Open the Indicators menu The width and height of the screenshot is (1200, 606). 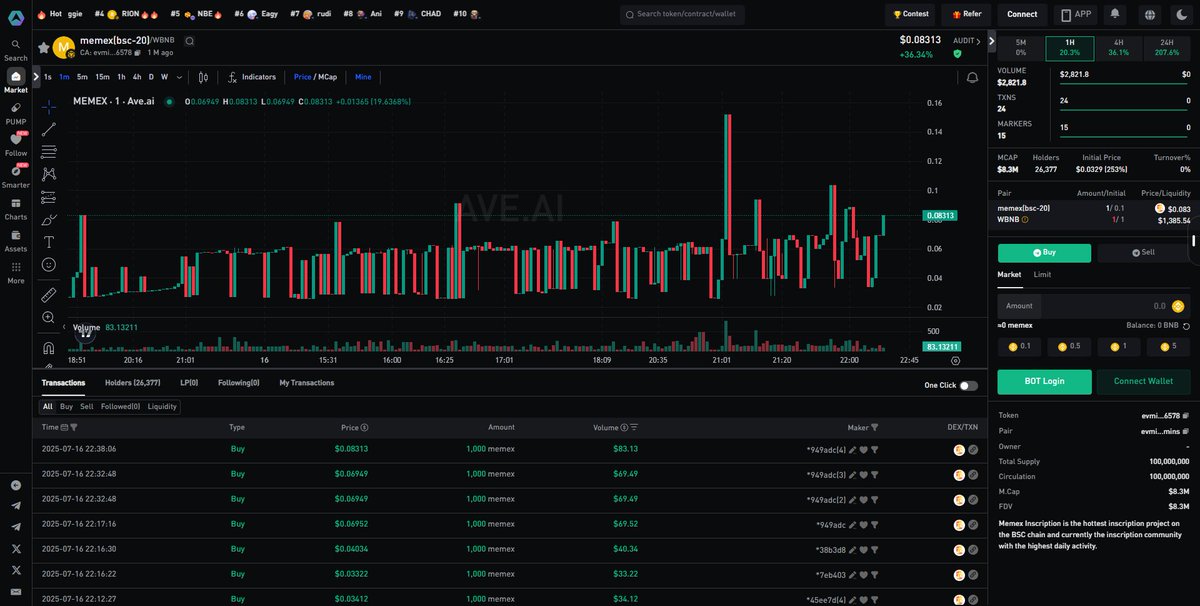pos(252,77)
